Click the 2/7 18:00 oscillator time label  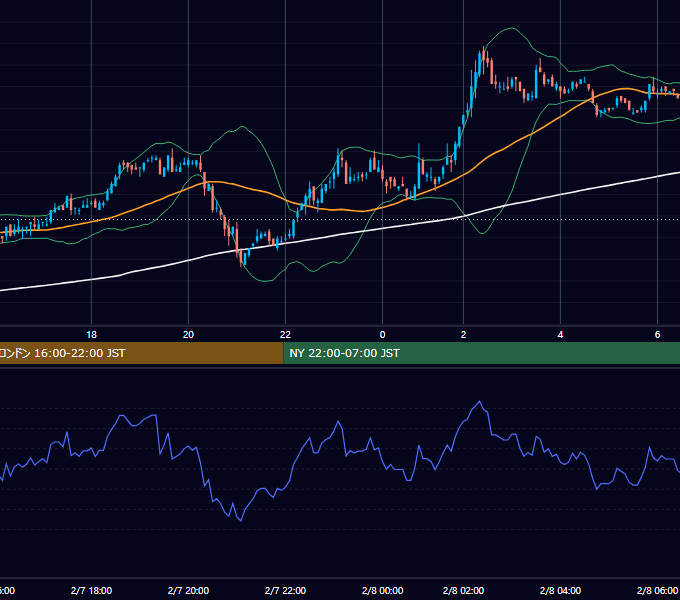(x=92, y=590)
